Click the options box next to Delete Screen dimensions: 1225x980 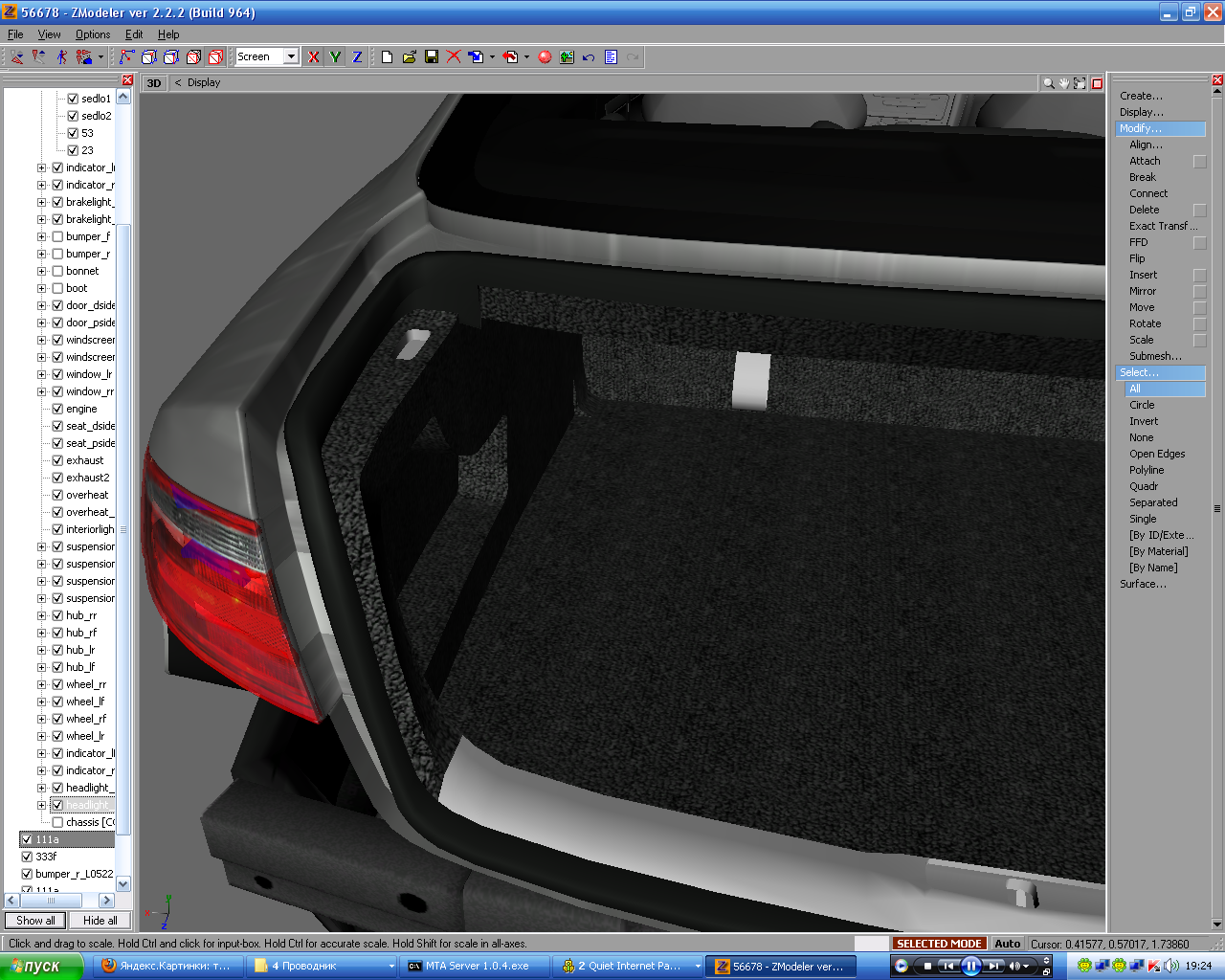[x=1199, y=211]
